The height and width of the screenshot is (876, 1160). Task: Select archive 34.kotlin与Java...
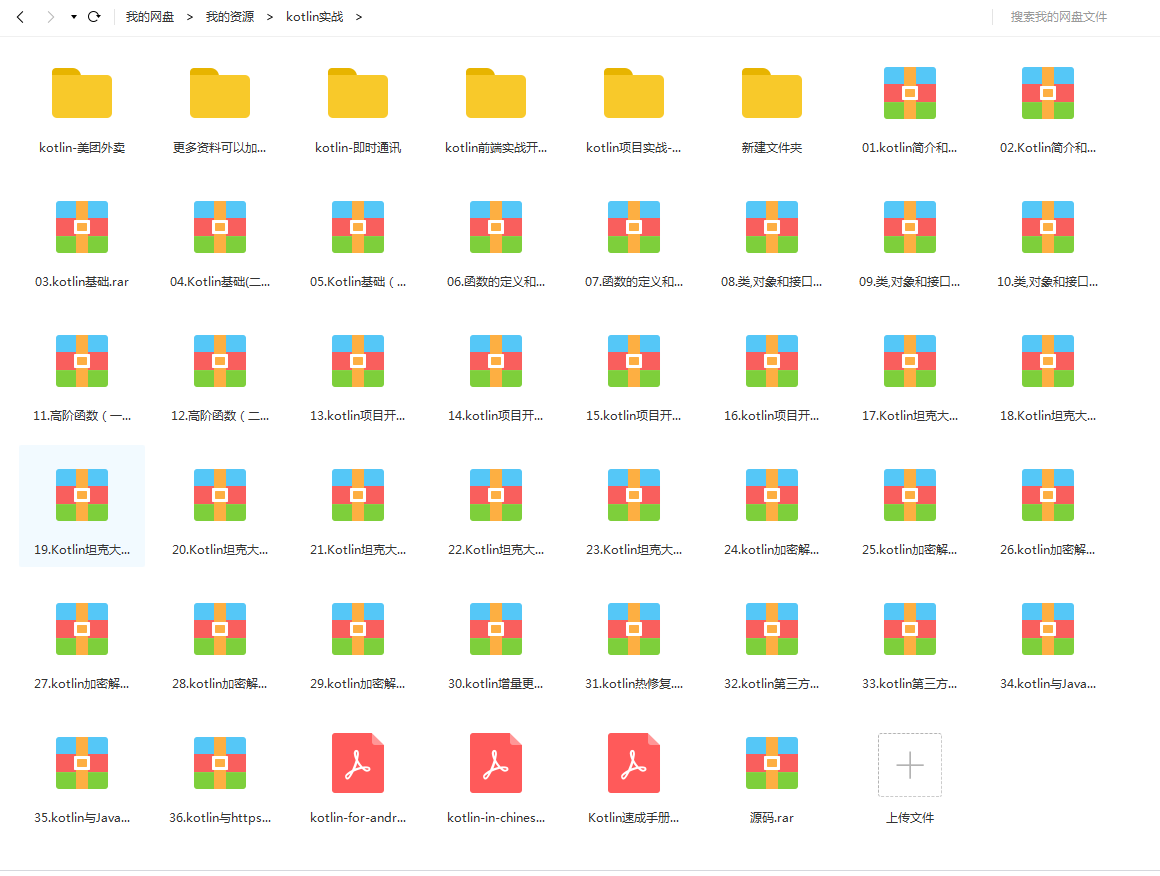click(x=1048, y=629)
